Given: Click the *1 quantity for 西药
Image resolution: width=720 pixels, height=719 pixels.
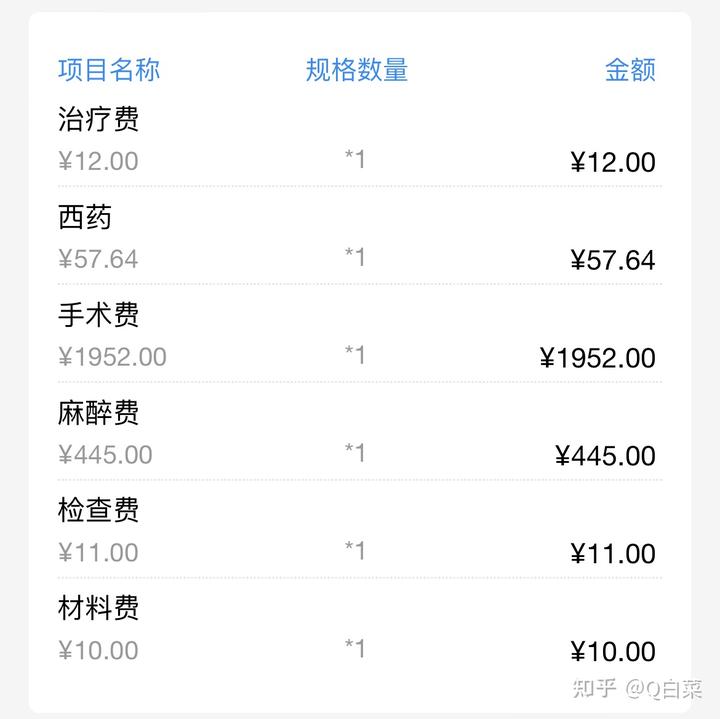Looking at the screenshot, I should (x=355, y=257).
